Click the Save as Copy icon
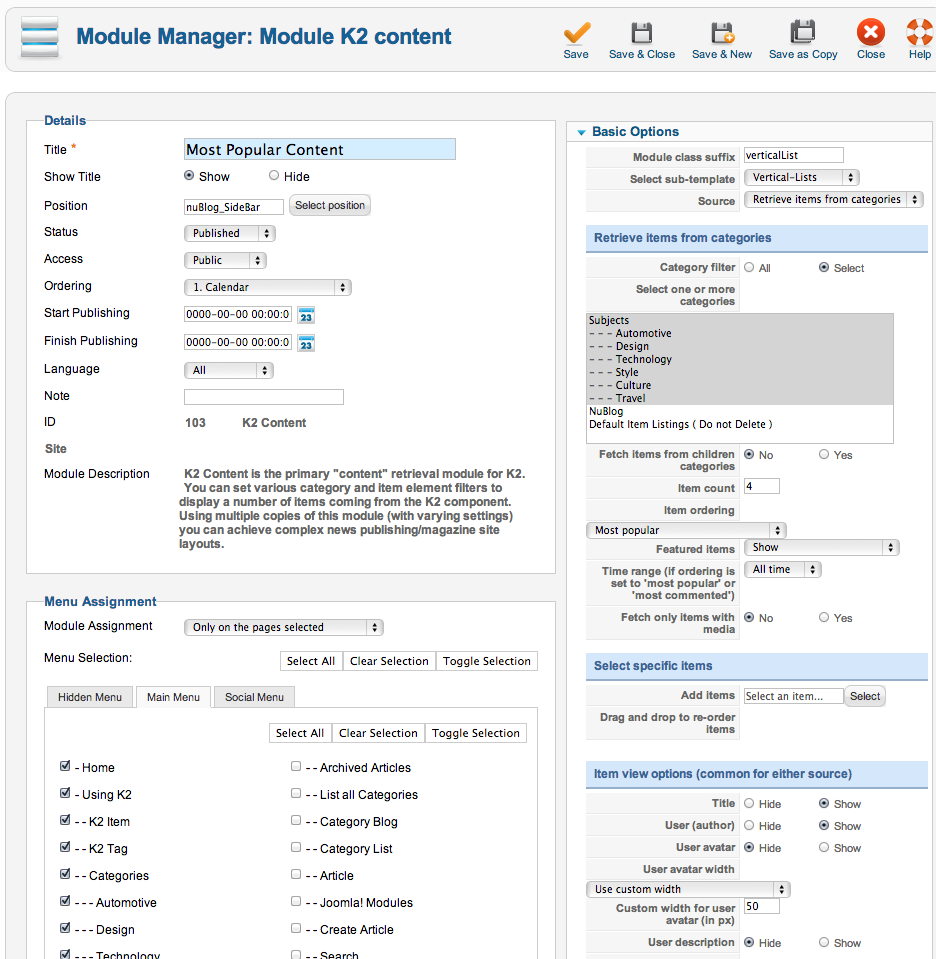This screenshot has height=959, width=936. click(x=803, y=32)
